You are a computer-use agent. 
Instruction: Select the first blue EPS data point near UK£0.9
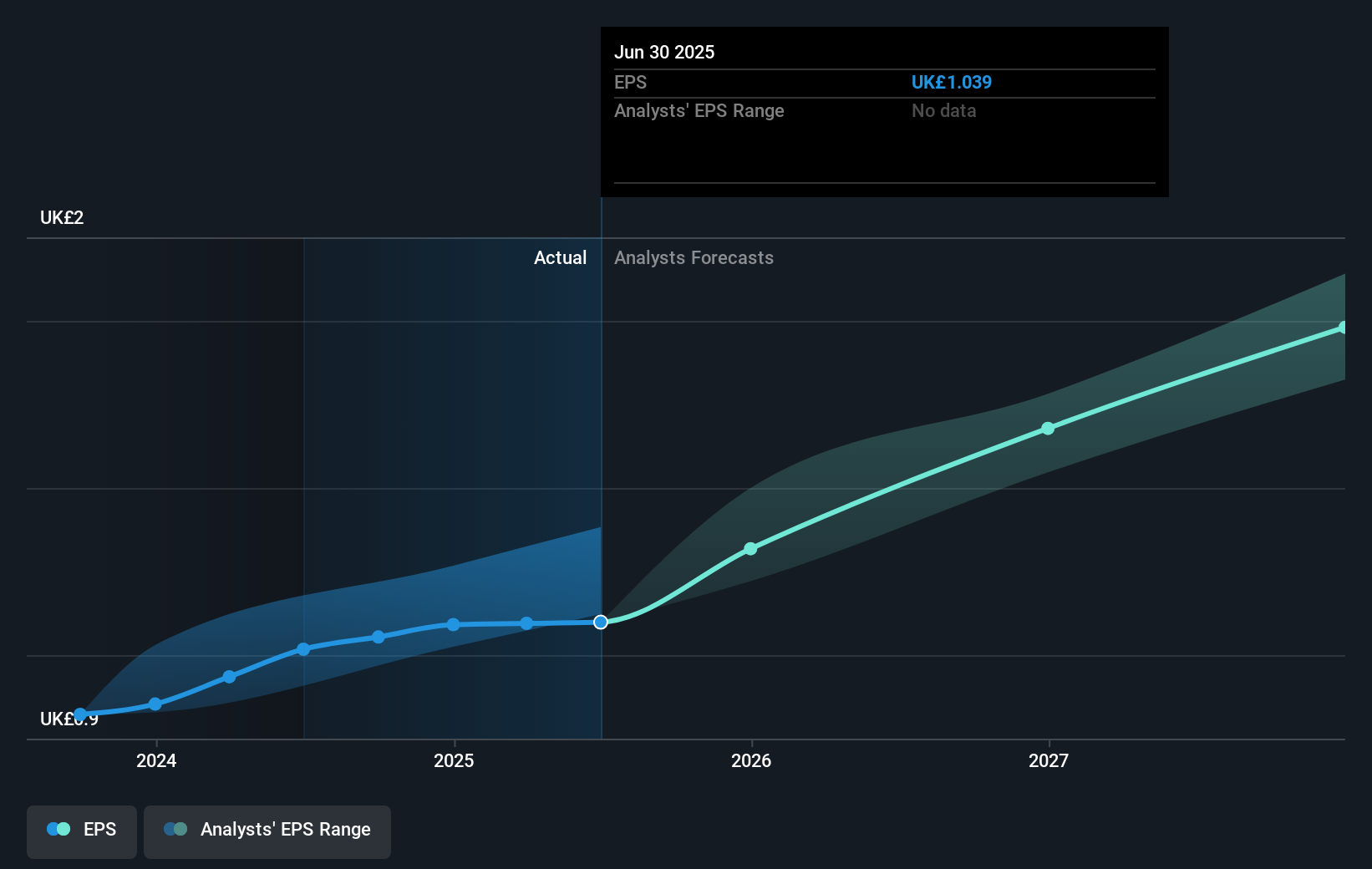pyautogui.click(x=79, y=714)
